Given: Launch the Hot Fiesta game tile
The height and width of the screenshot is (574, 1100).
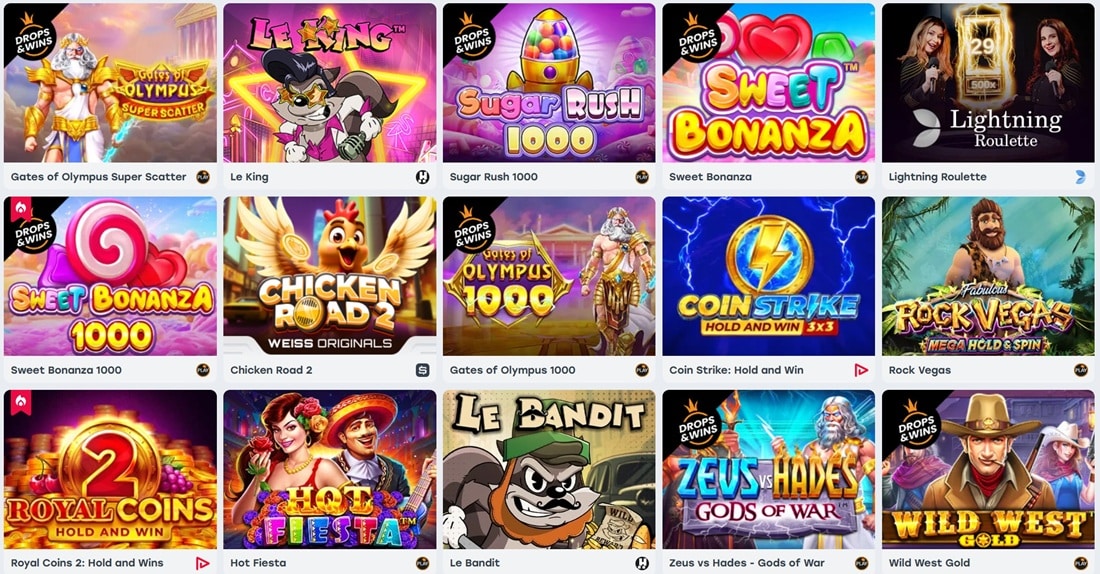Looking at the screenshot, I should pos(330,469).
